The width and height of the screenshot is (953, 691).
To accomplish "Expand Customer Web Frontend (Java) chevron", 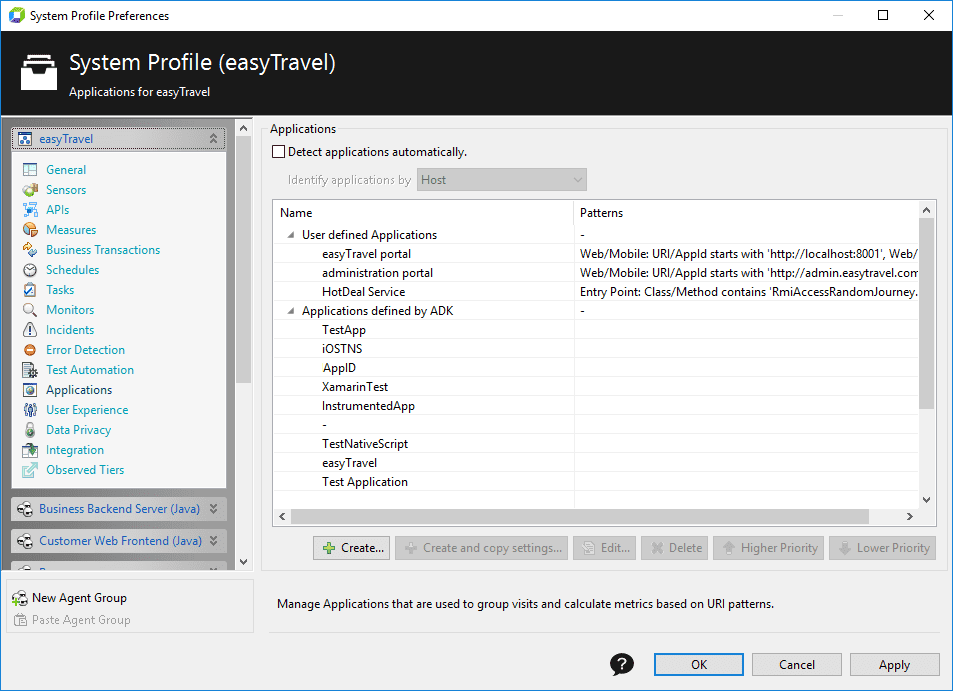I will click(213, 541).
